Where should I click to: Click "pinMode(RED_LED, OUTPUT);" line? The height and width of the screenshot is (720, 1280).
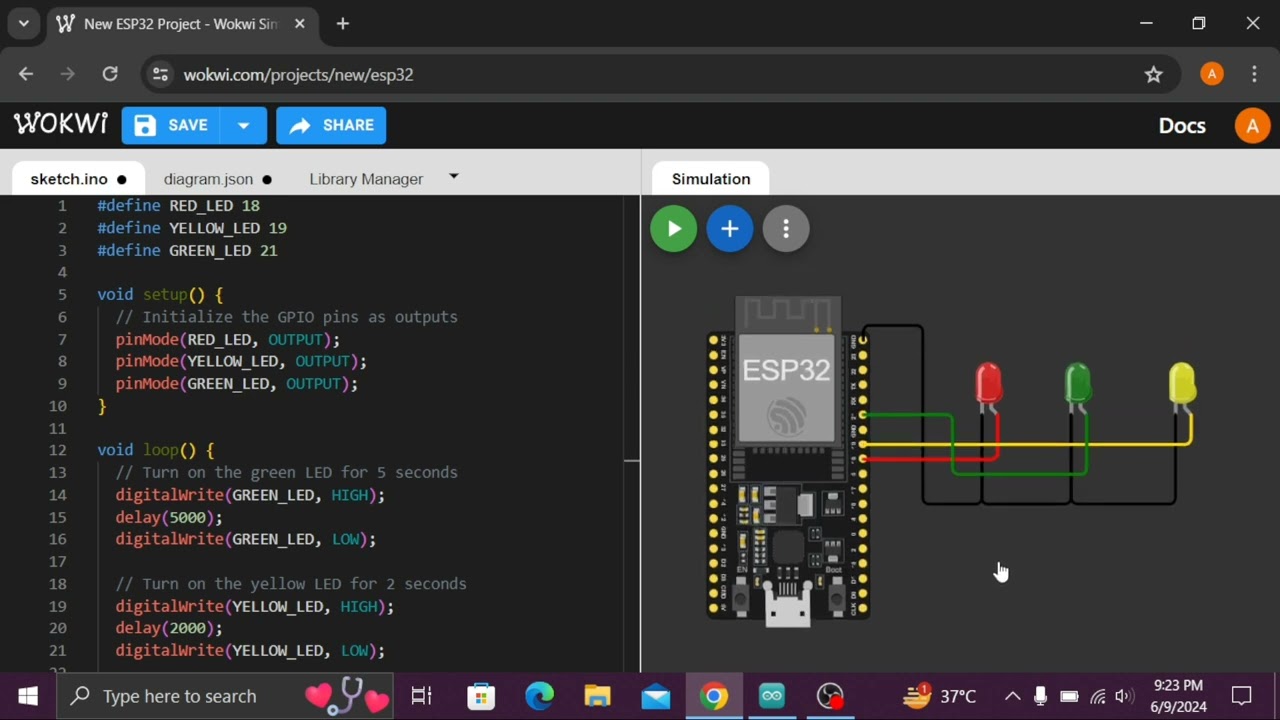(228, 339)
